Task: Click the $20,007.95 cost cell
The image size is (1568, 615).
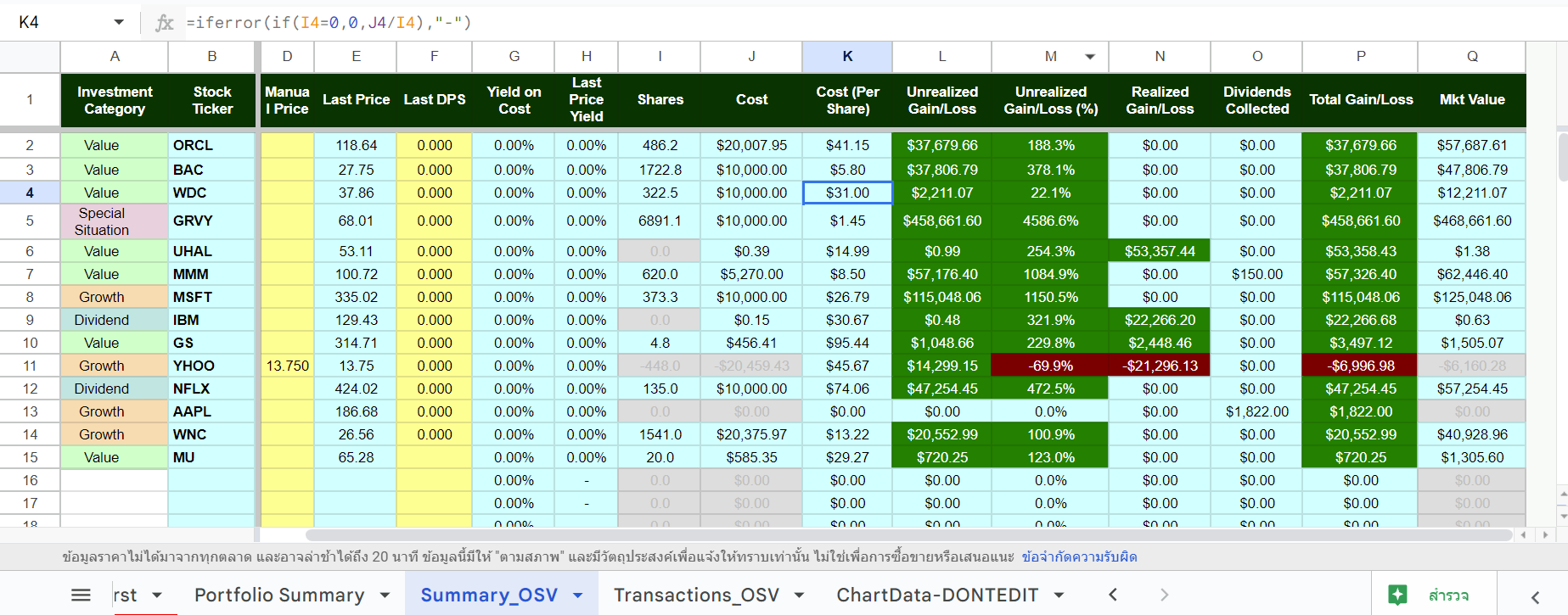Action: [x=751, y=145]
